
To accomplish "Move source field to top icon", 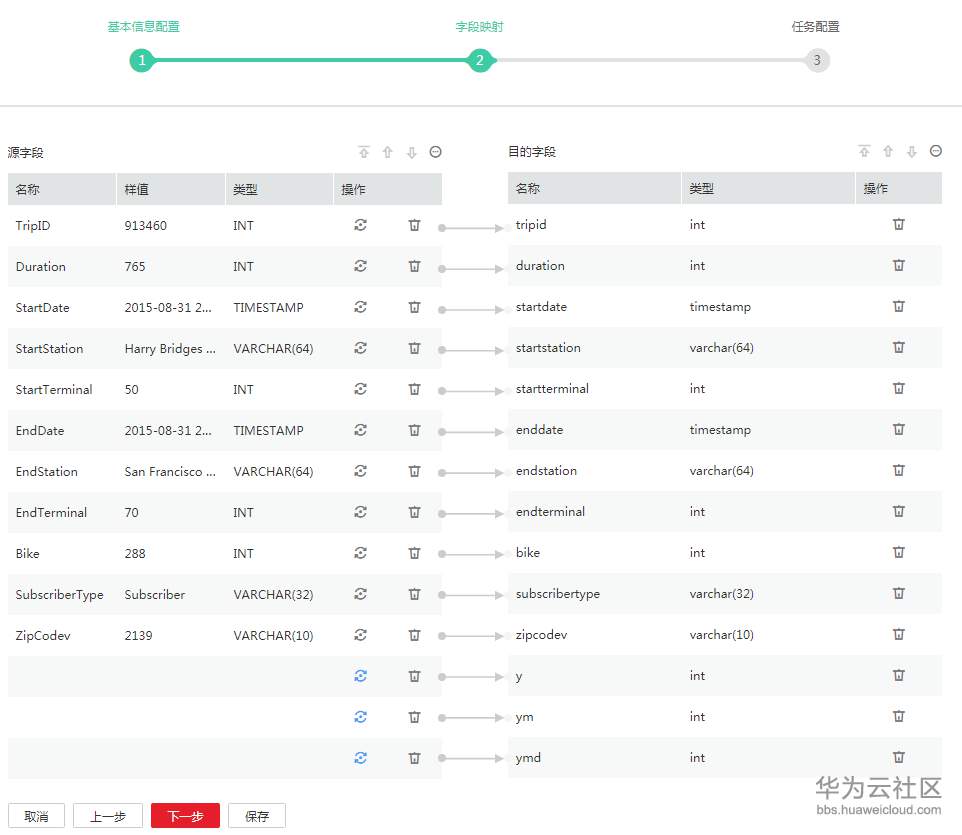I will (364, 152).
